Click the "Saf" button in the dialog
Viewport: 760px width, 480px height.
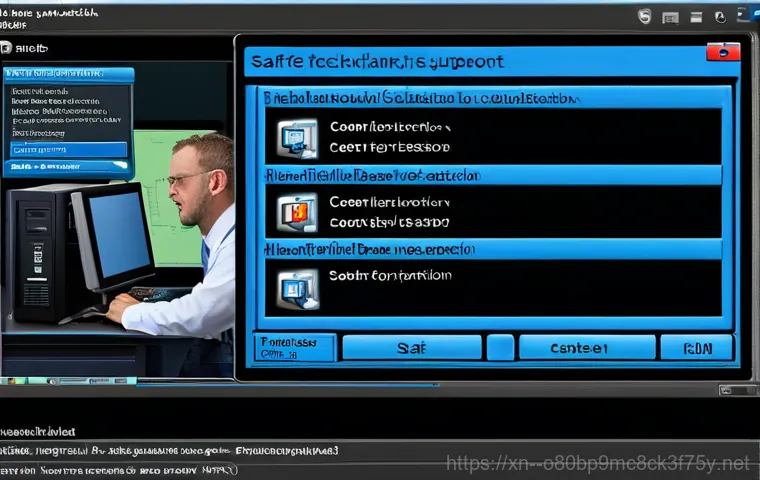click(413, 348)
